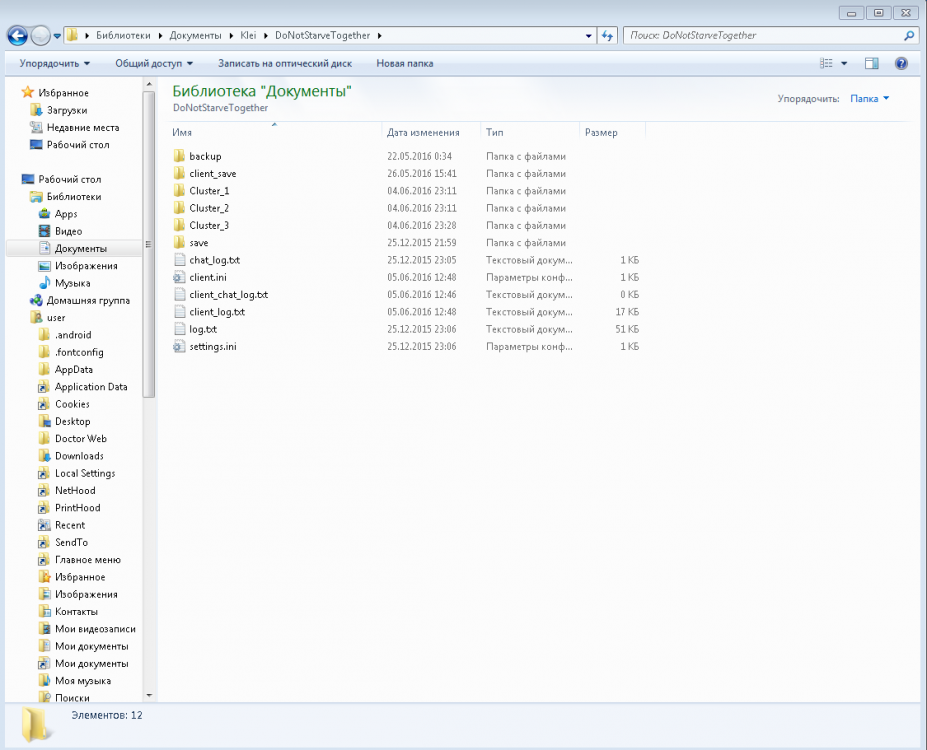927x750 pixels.
Task: Select the backup folder icon
Action: coord(179,156)
